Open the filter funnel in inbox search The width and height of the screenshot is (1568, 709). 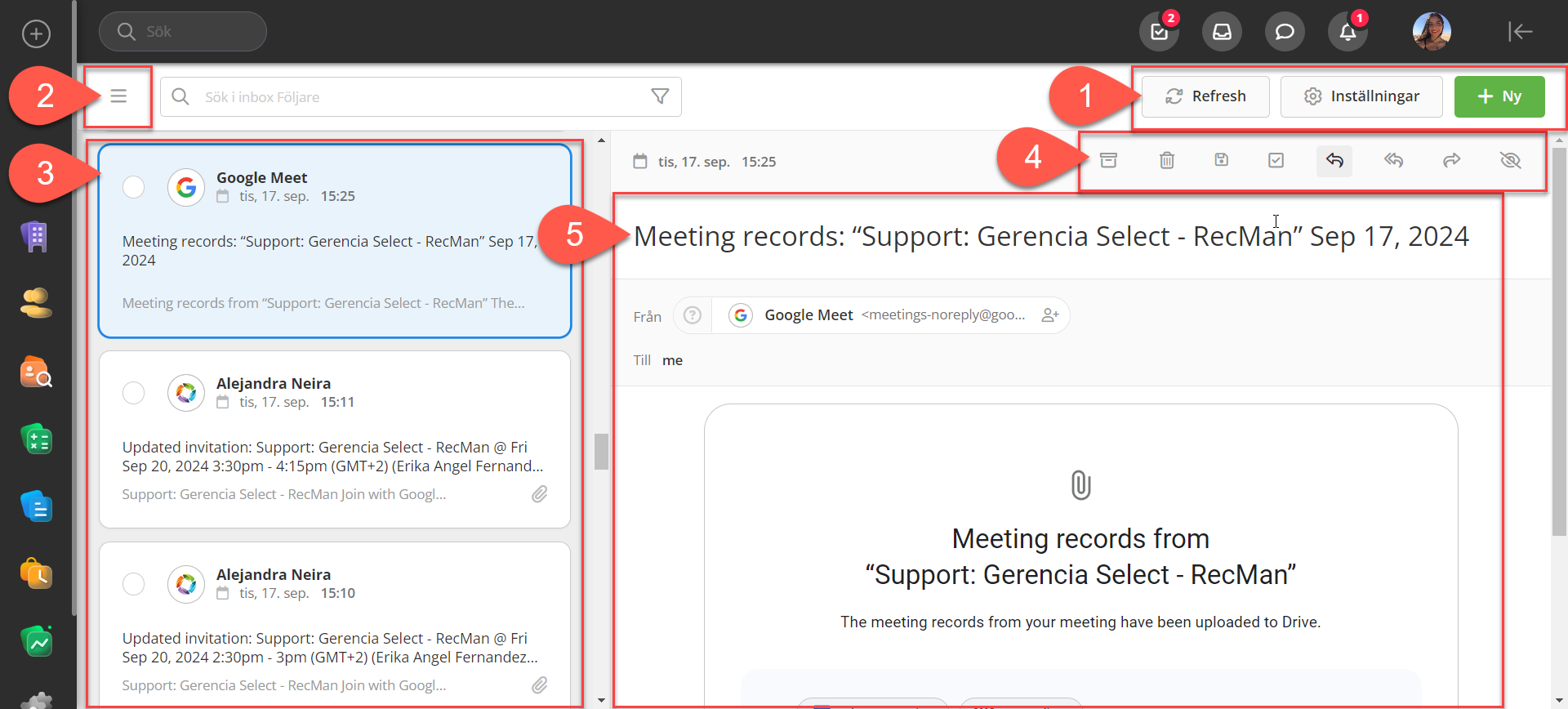(x=660, y=96)
